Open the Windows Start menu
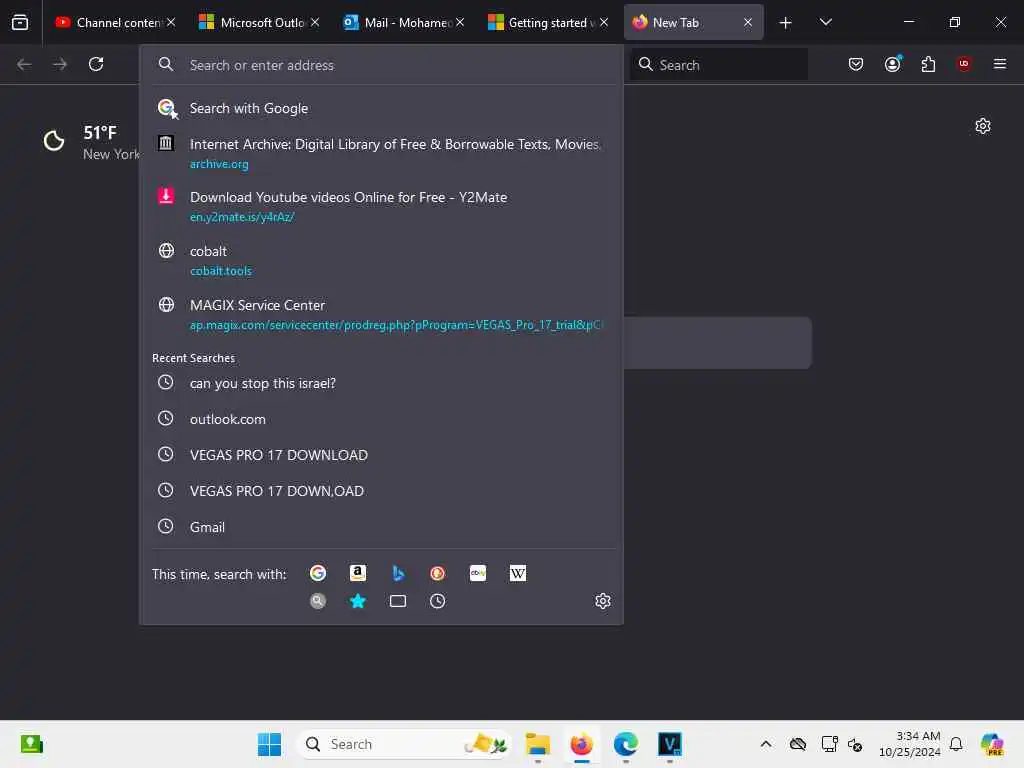1024x768 pixels. (269, 744)
